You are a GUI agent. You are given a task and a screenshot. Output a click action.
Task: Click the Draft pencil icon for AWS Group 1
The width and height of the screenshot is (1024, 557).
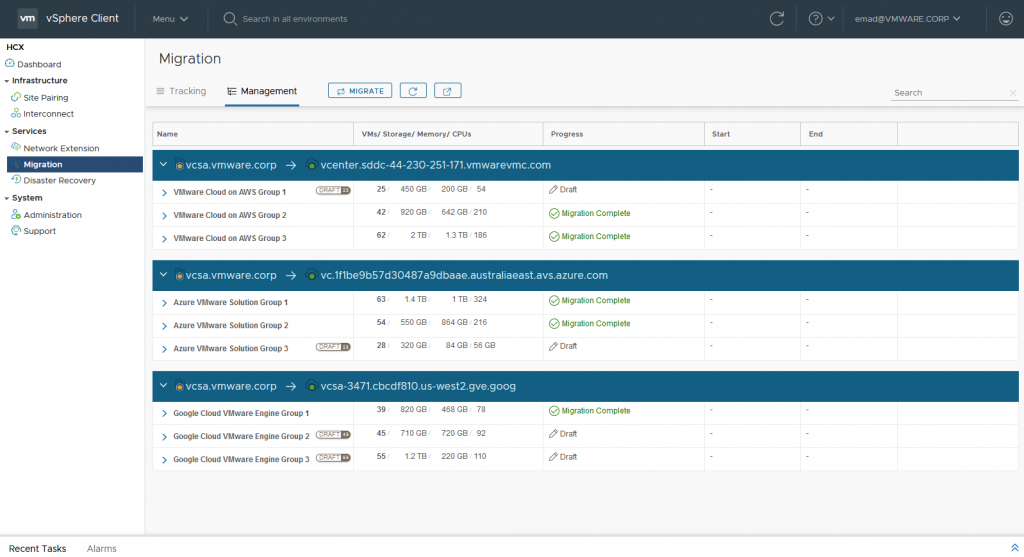click(553, 189)
